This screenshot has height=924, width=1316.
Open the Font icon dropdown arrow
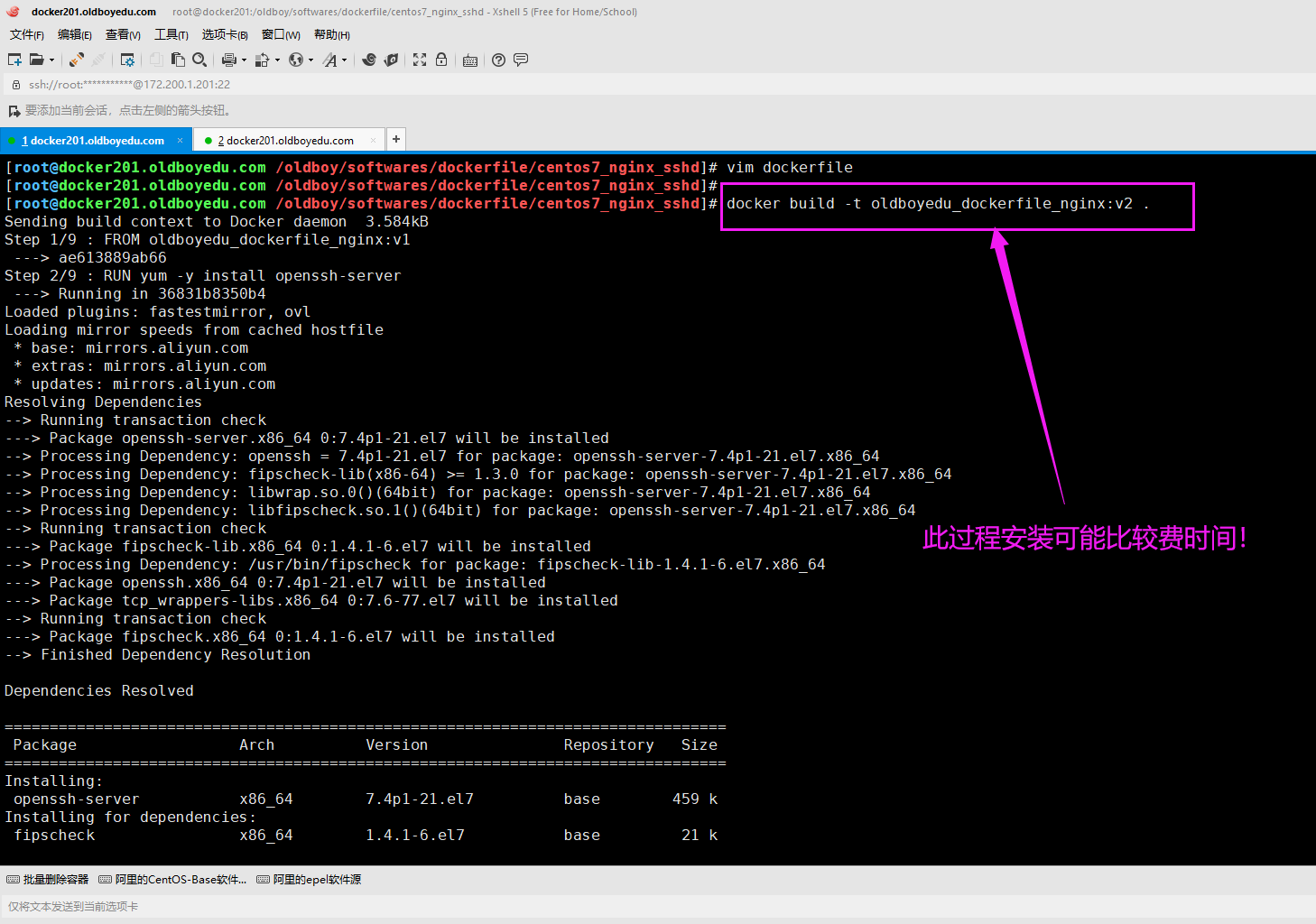coord(344,60)
